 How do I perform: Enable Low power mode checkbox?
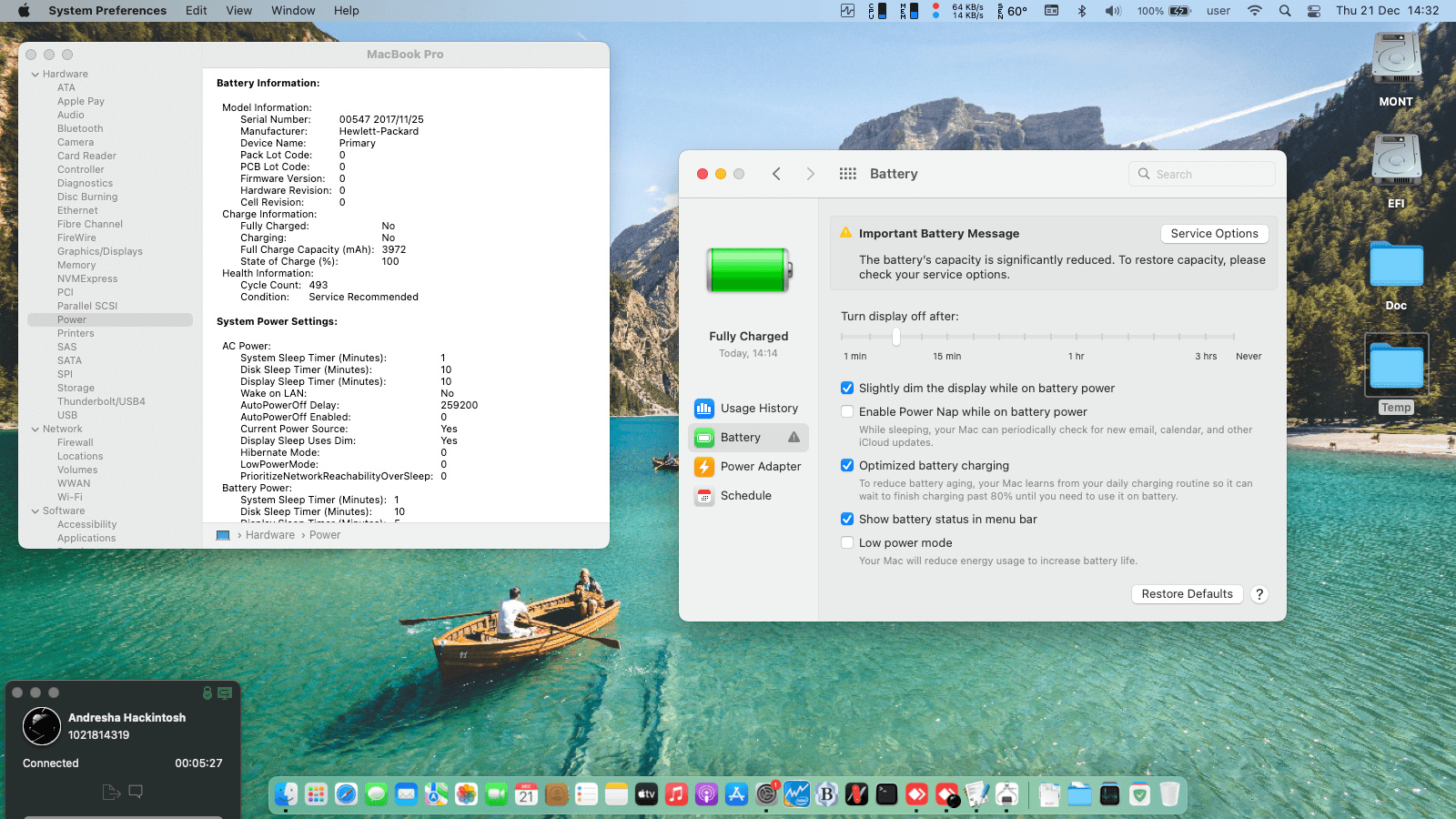[x=847, y=543]
